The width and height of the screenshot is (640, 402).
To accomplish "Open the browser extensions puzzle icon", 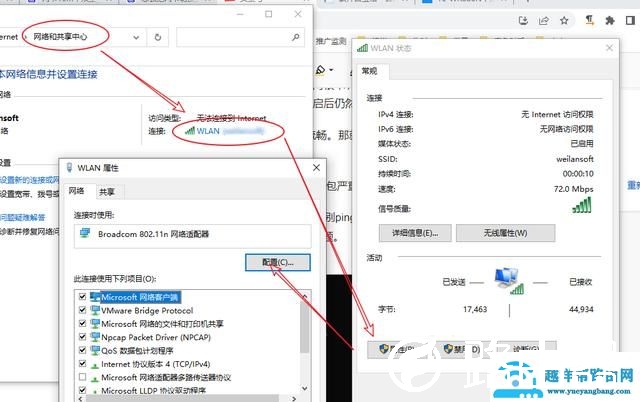I will (610, 20).
